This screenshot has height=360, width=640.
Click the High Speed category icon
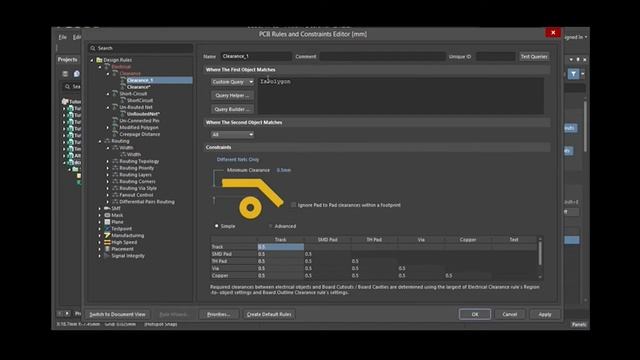(107, 242)
